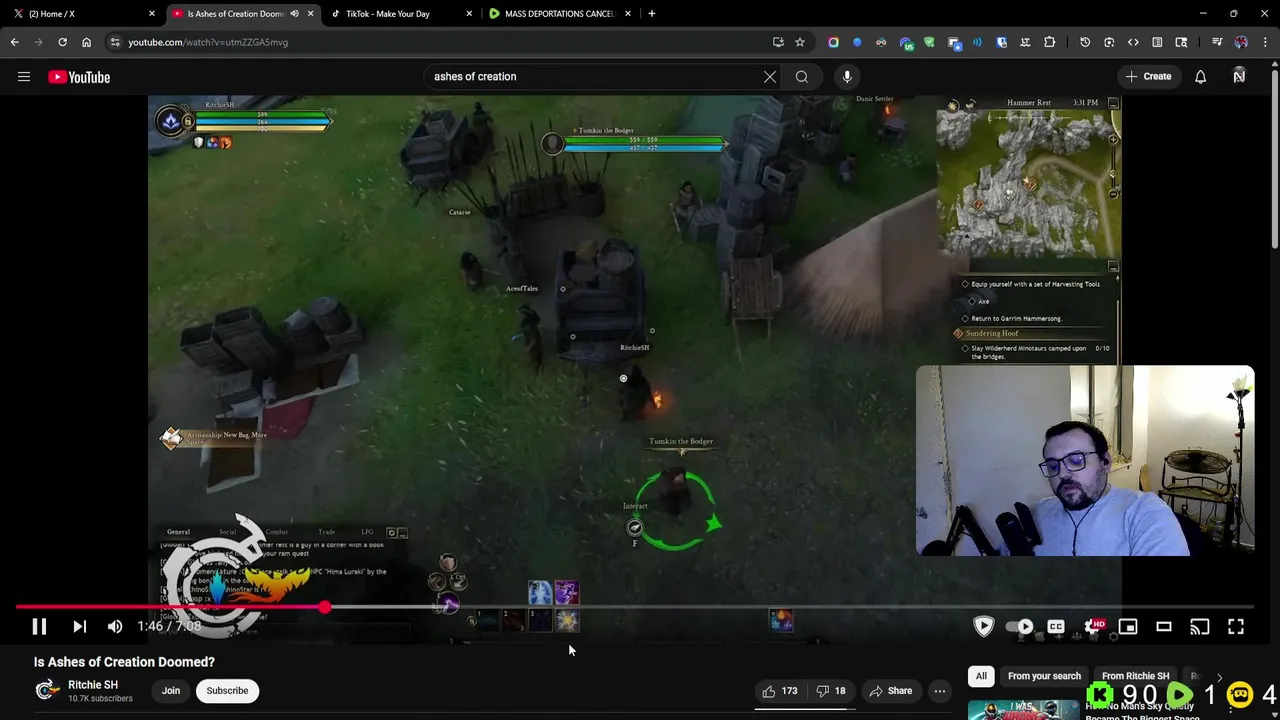Clear the search query with the X
Image resolution: width=1280 pixels, height=720 pixels.
click(x=770, y=77)
